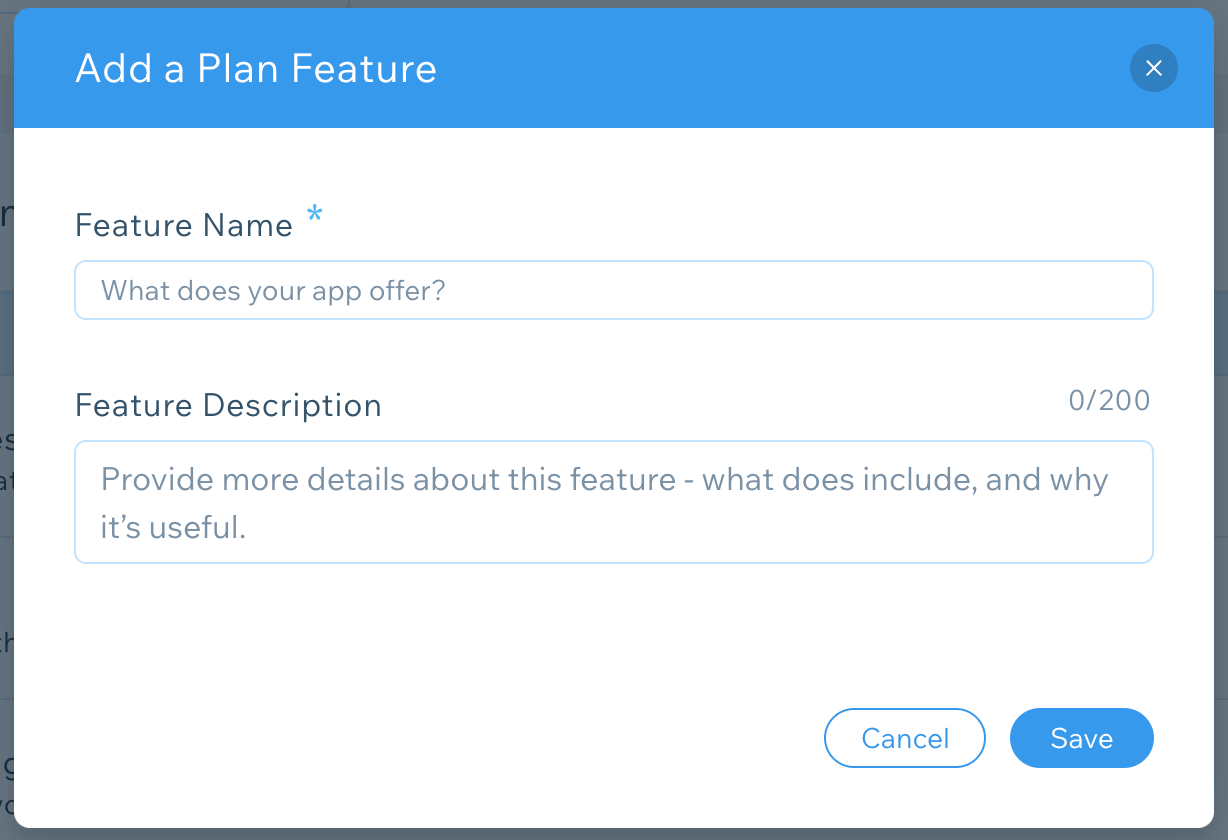Click the Save button
This screenshot has height=840, width=1228.
(1082, 738)
